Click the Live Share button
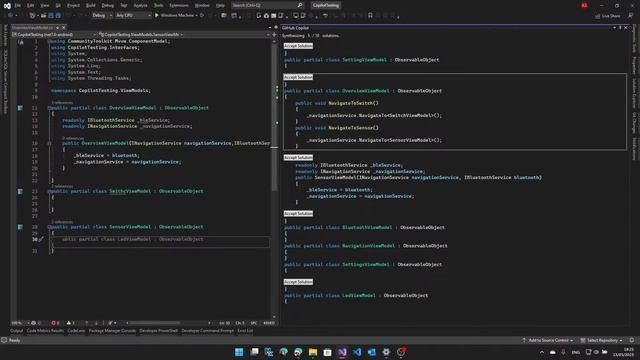The height and width of the screenshot is (360, 640). 608,16
